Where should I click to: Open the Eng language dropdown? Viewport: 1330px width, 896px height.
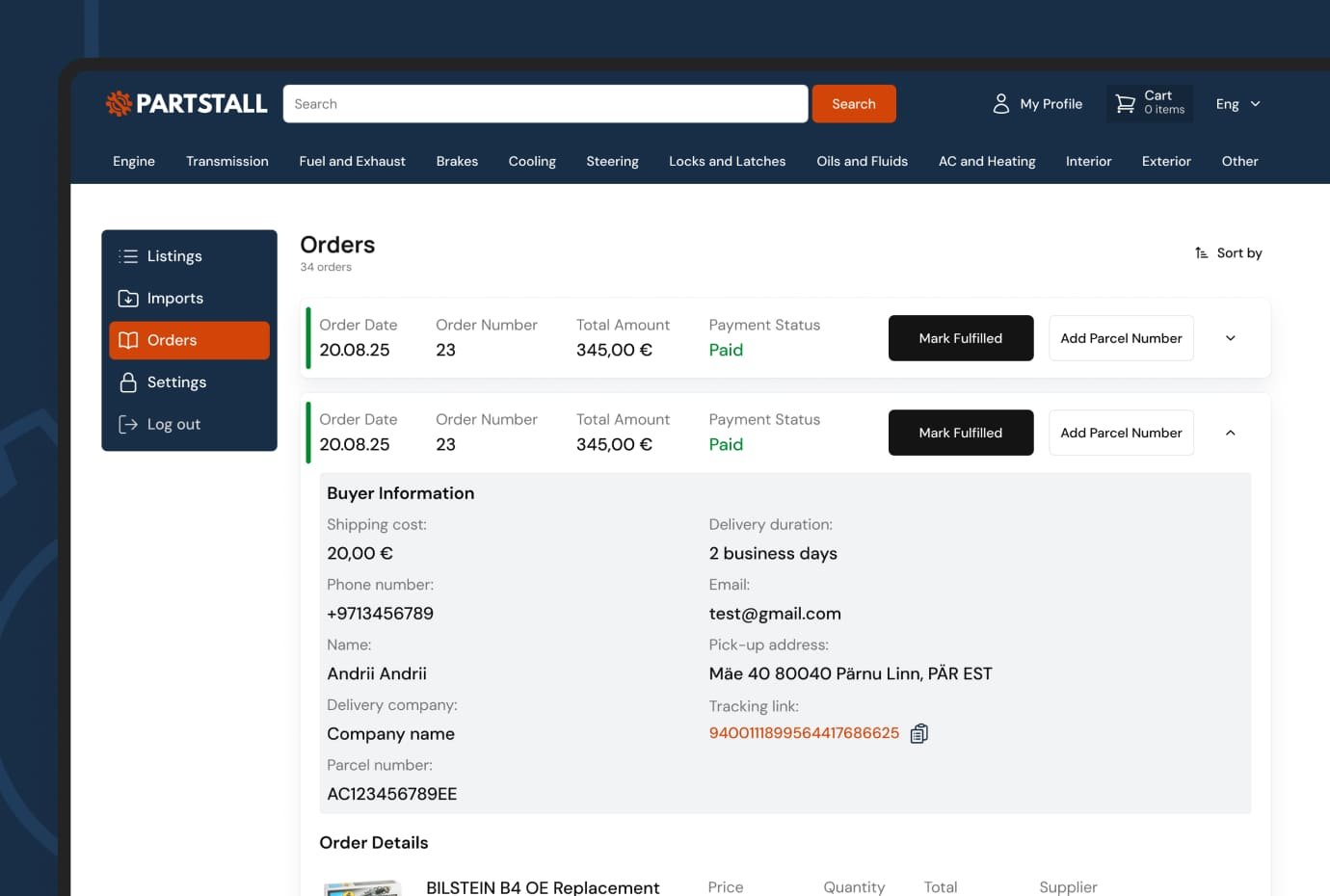[x=1238, y=104]
